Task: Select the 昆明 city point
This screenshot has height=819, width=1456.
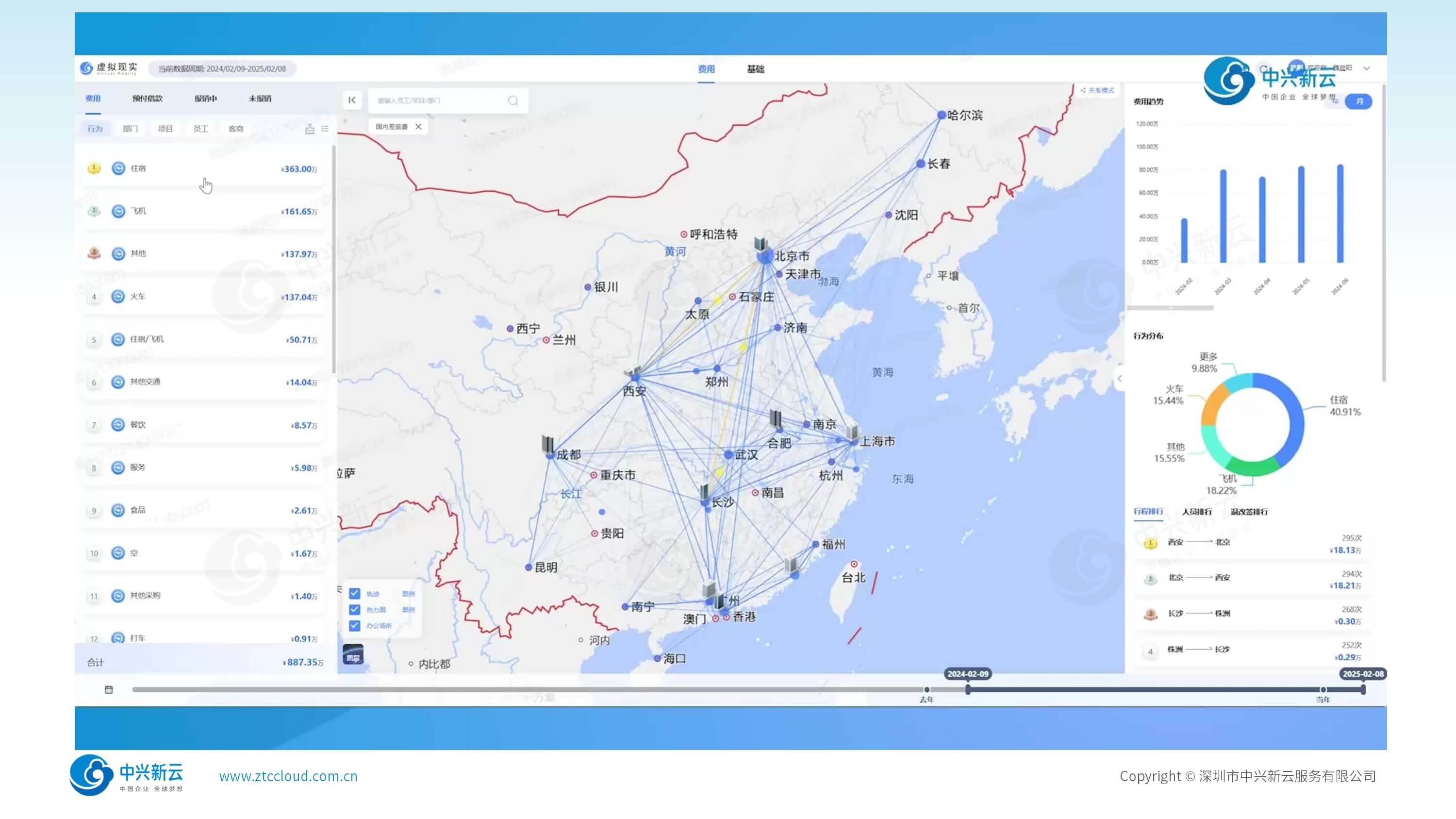Action: [529, 567]
